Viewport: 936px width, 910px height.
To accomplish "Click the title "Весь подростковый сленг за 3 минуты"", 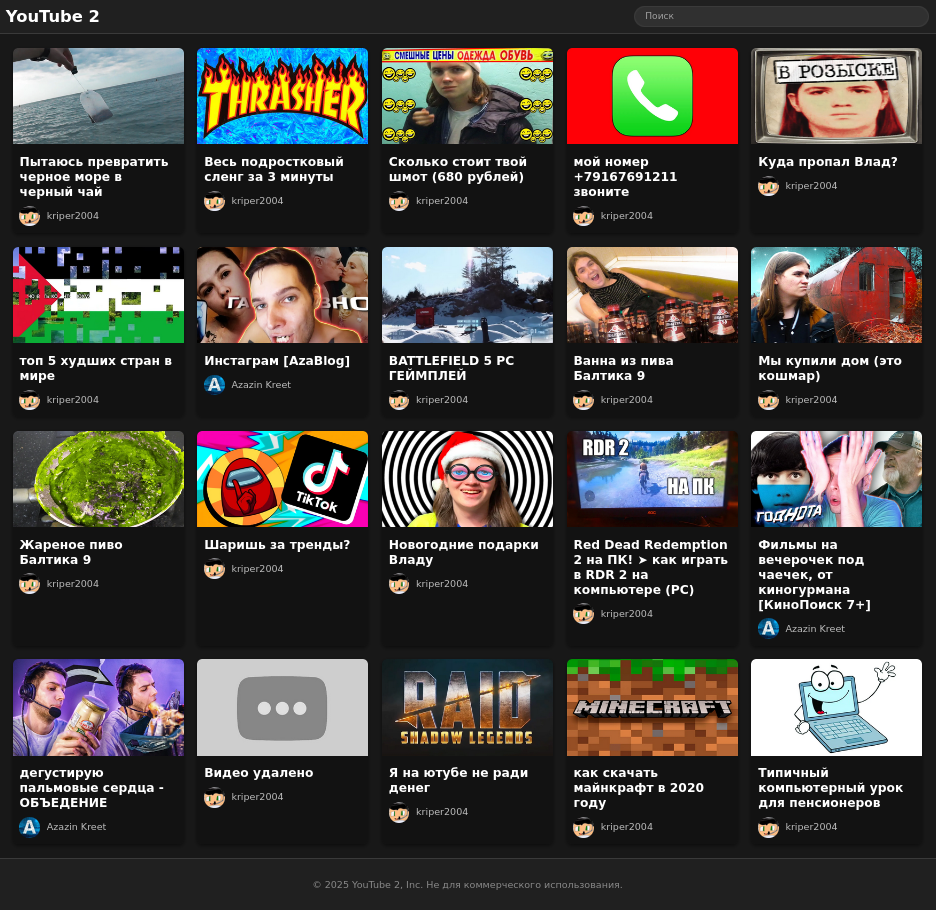I will (x=274, y=169).
